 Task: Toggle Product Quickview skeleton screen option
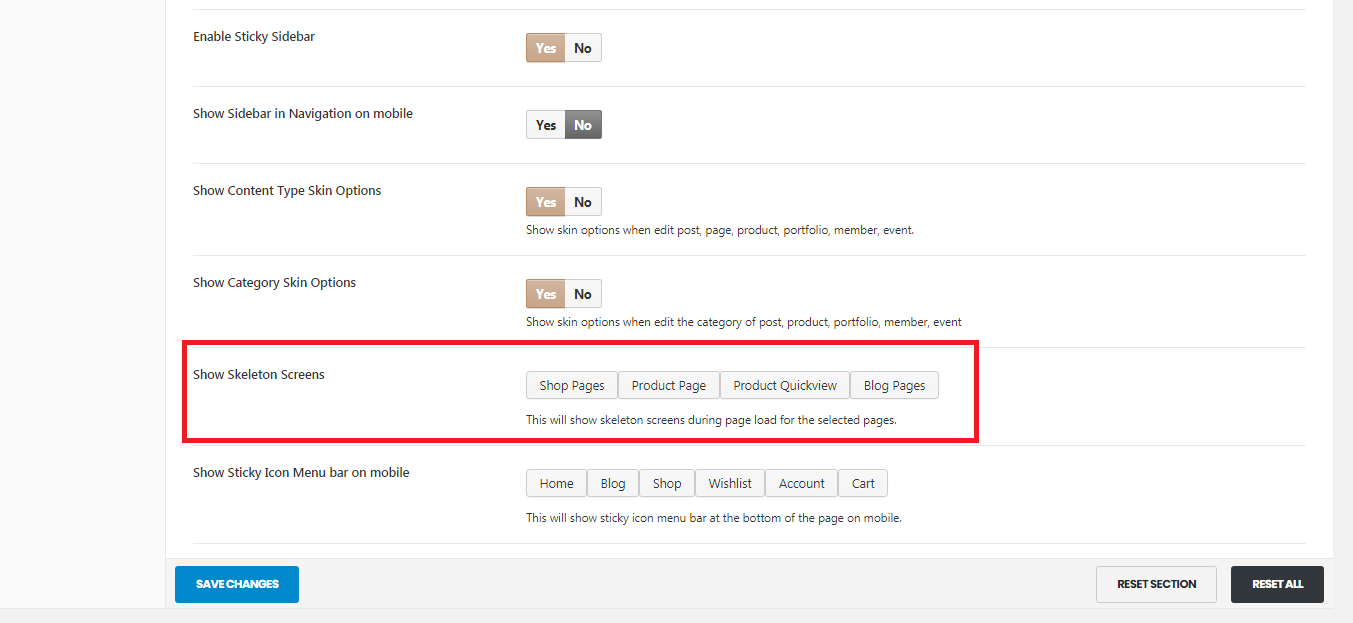pos(785,385)
